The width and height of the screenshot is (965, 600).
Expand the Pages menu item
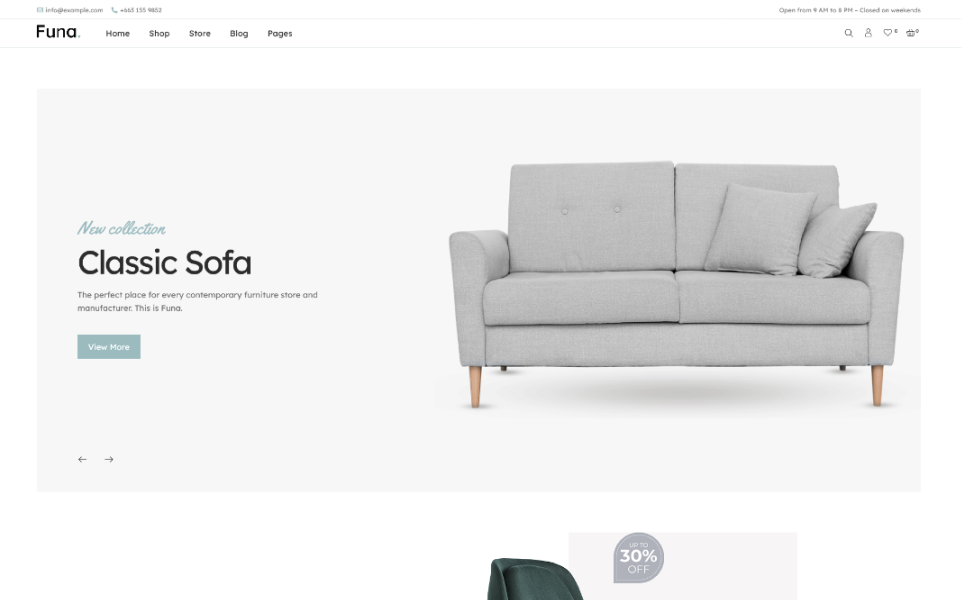click(x=279, y=33)
